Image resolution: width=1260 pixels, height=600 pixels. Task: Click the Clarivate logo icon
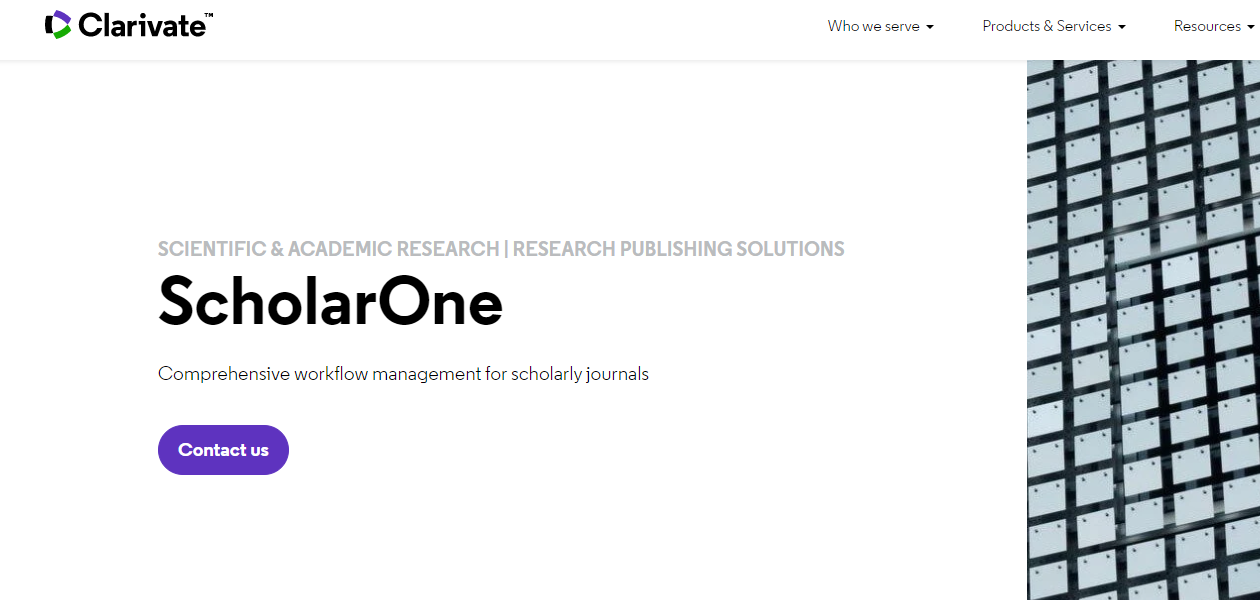point(58,25)
